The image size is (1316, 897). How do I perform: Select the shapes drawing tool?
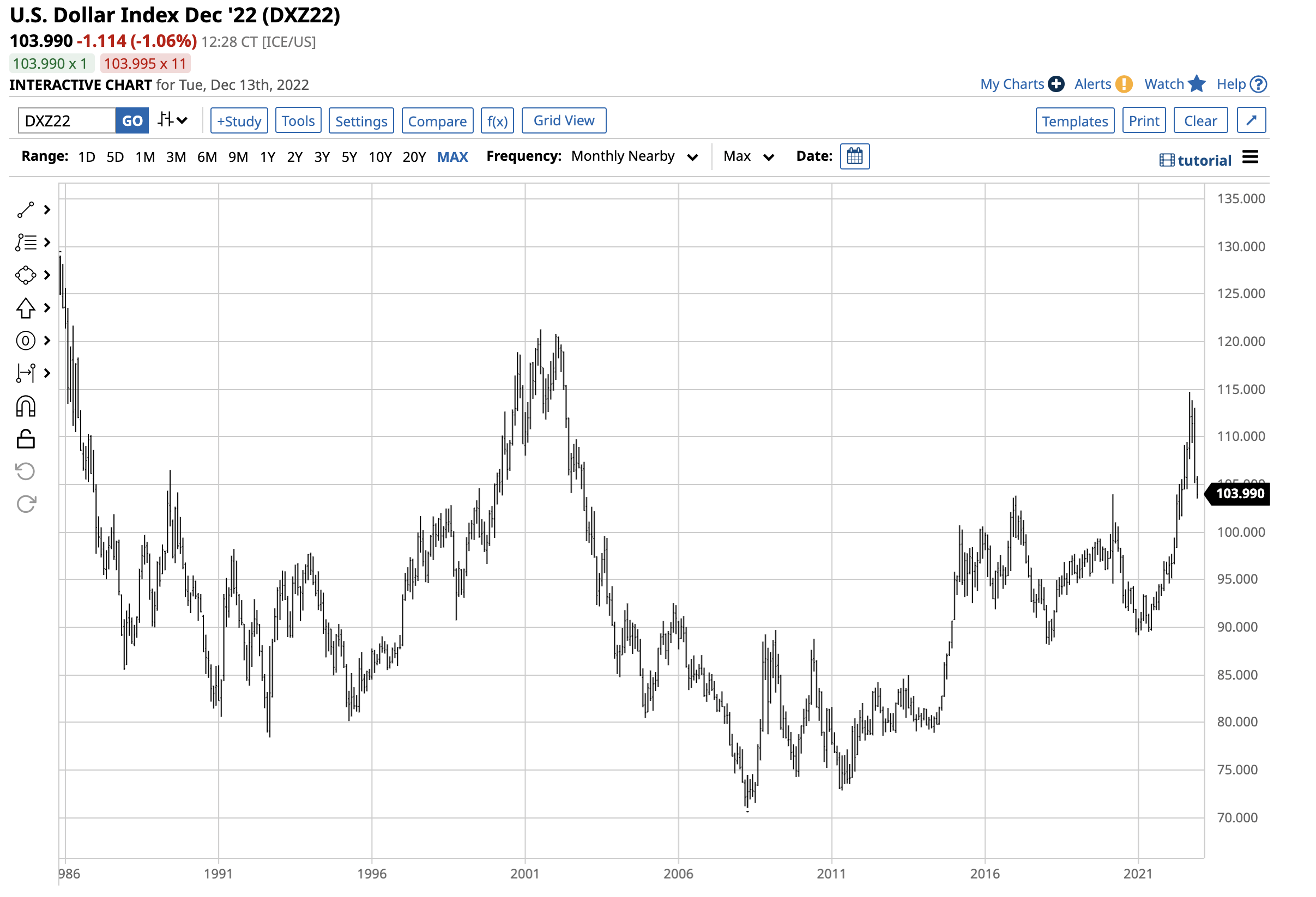26,275
